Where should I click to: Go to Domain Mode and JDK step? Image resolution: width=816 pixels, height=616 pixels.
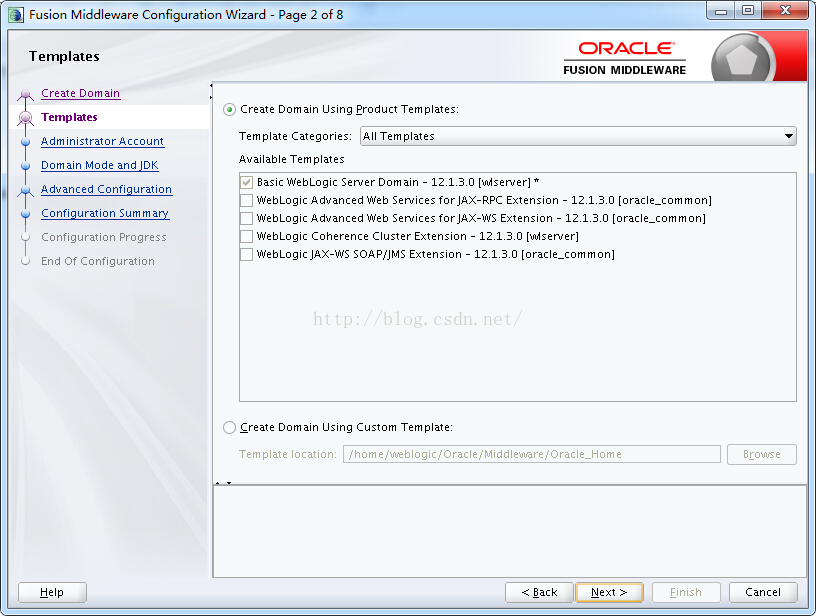pos(100,165)
